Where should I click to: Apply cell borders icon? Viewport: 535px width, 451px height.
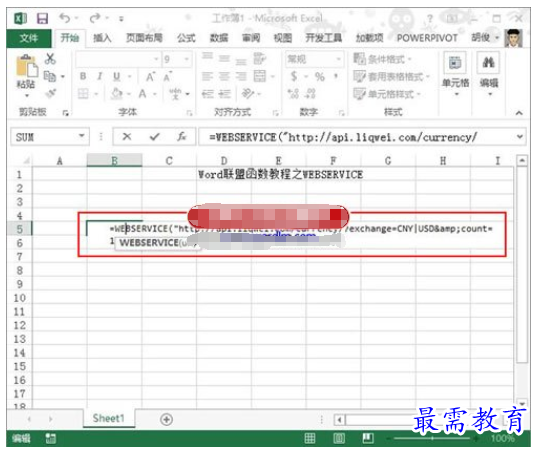(83, 93)
